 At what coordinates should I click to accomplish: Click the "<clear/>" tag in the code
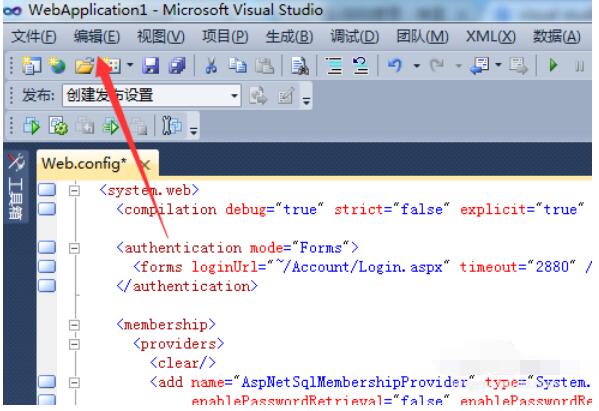point(183,363)
